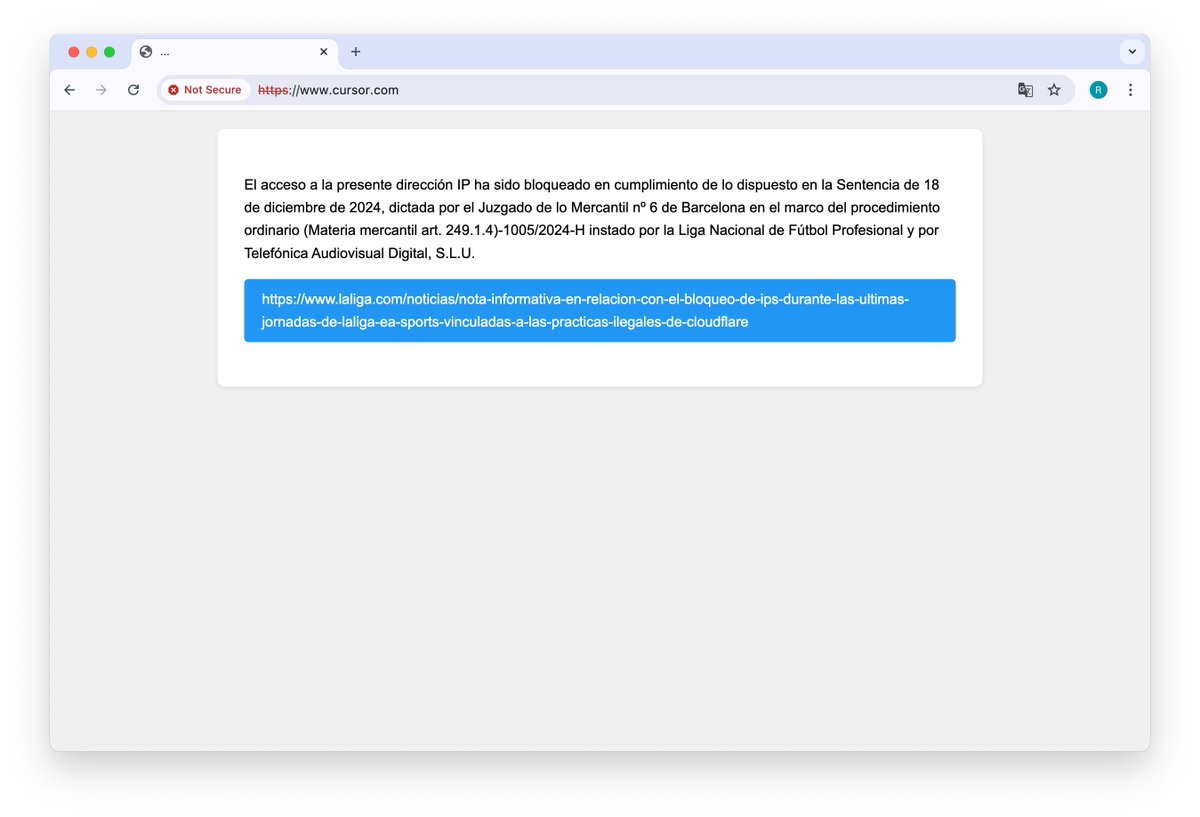Click the Not Secure label text
Image resolution: width=1200 pixels, height=817 pixels.
coord(214,89)
